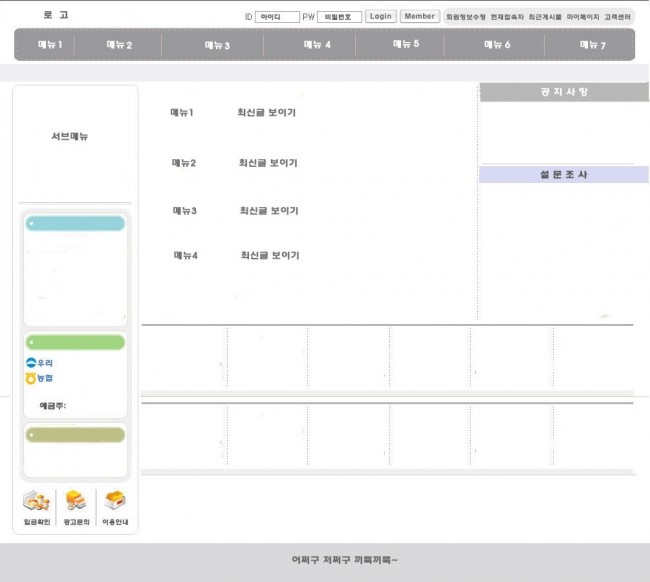
Task: Select the 우리 bank logo
Action: pyautogui.click(x=39, y=362)
